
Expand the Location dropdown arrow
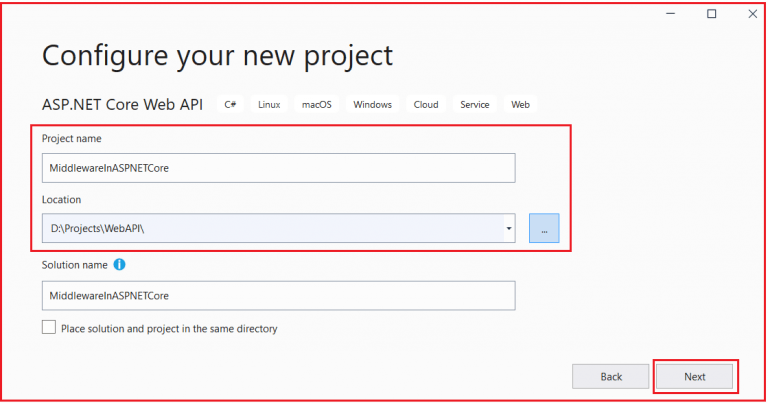coord(509,228)
